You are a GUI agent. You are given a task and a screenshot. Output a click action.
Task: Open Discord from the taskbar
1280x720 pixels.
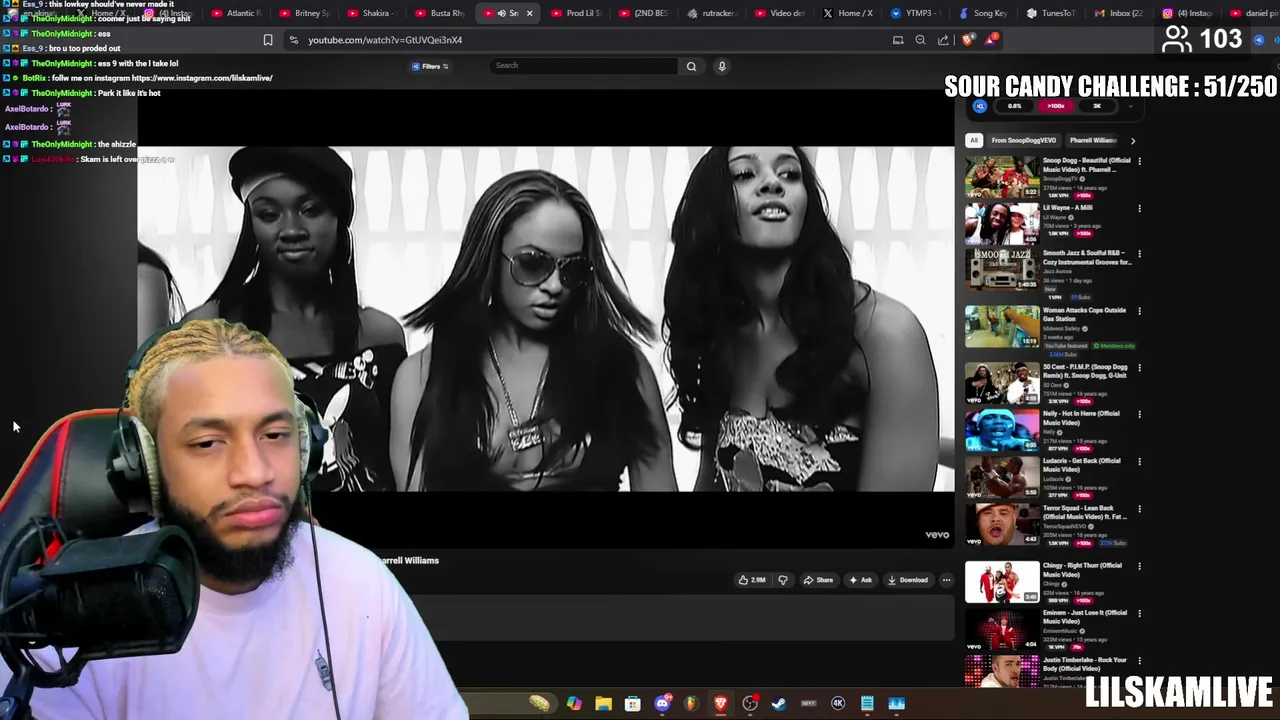(x=662, y=704)
